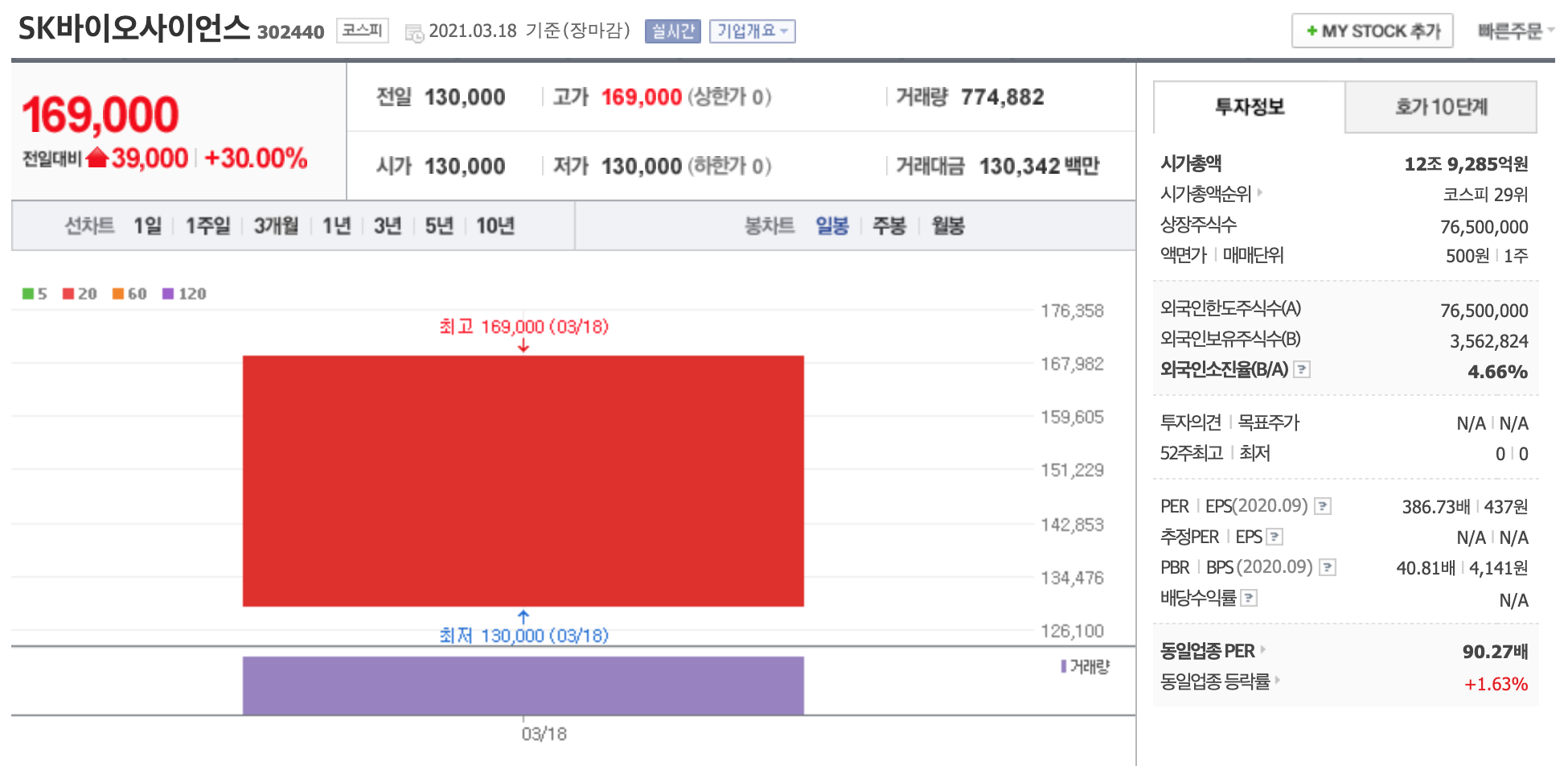Image resolution: width=1568 pixels, height=766 pixels.
Task: Open the 기업개요 dropdown
Action: point(752,31)
